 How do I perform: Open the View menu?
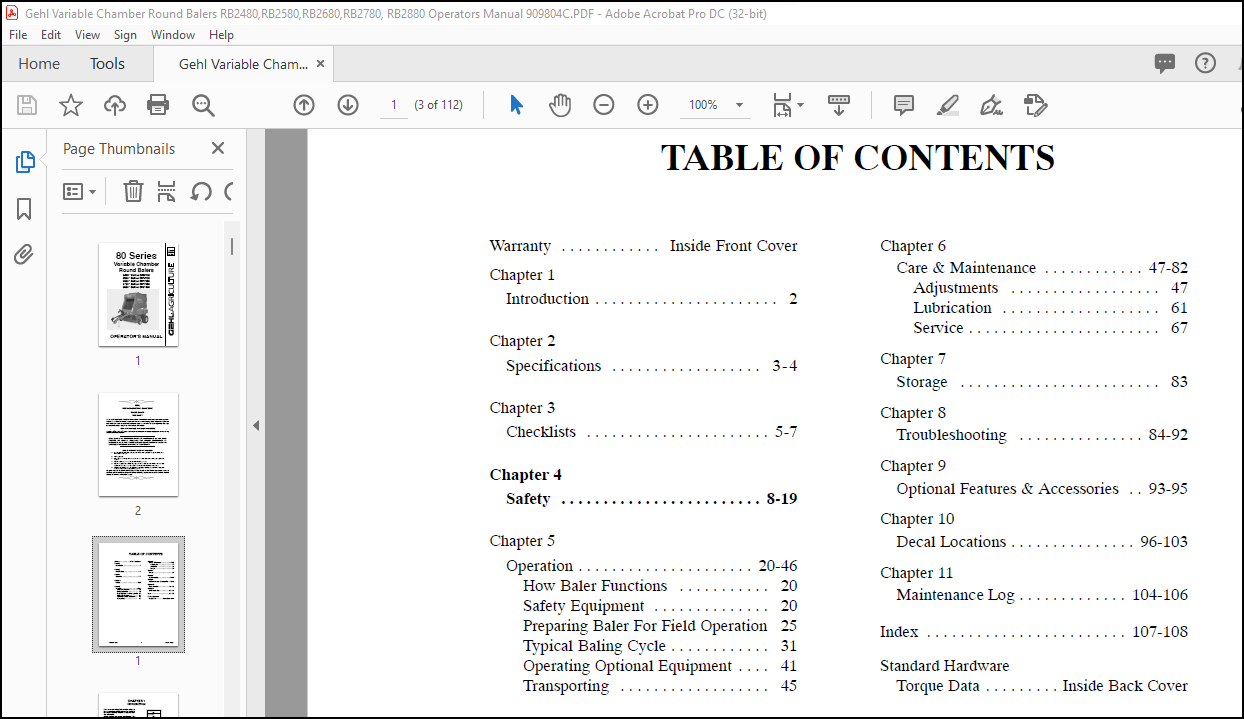point(87,34)
